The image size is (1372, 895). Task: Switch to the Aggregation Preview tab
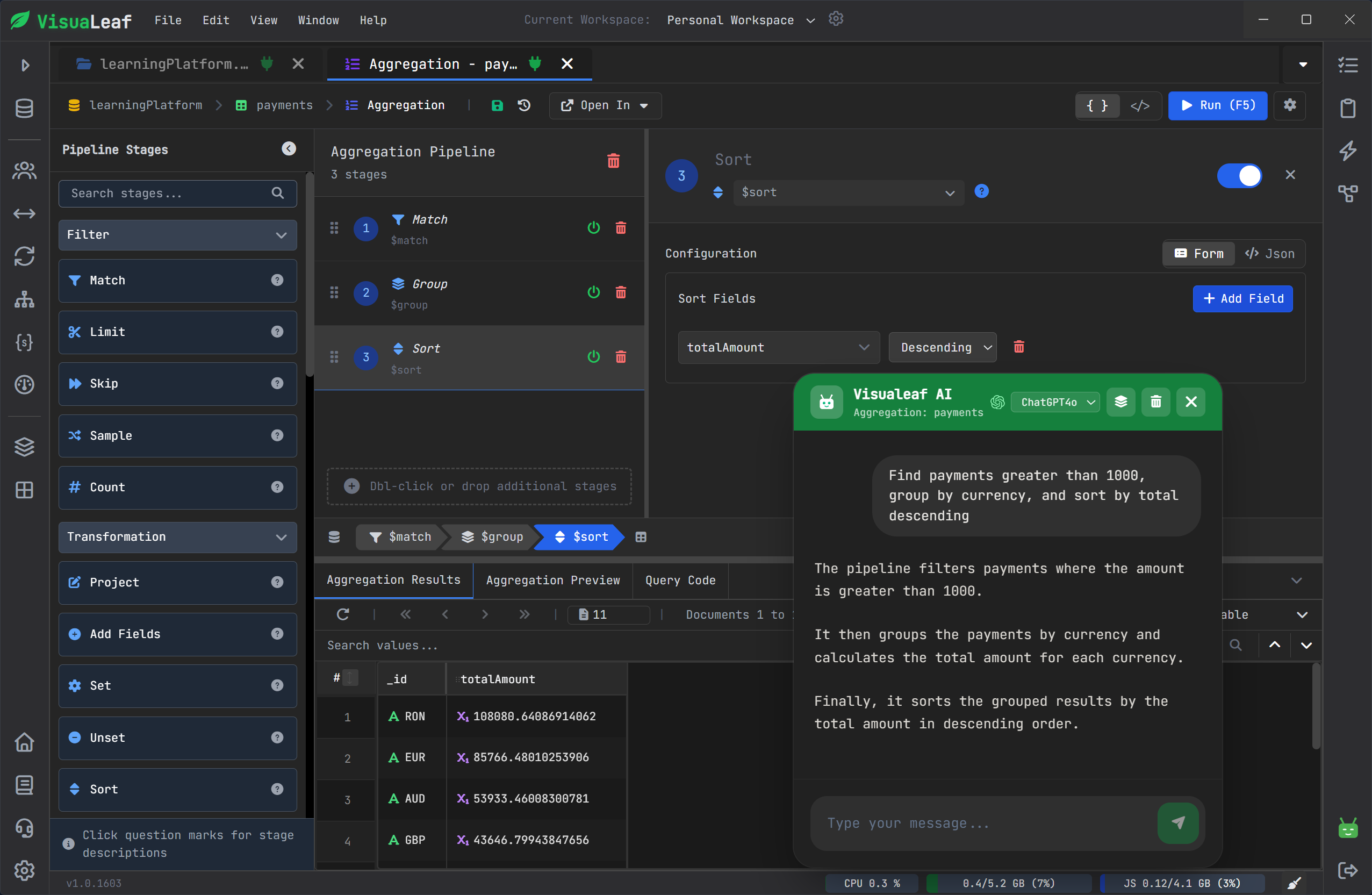(x=552, y=580)
